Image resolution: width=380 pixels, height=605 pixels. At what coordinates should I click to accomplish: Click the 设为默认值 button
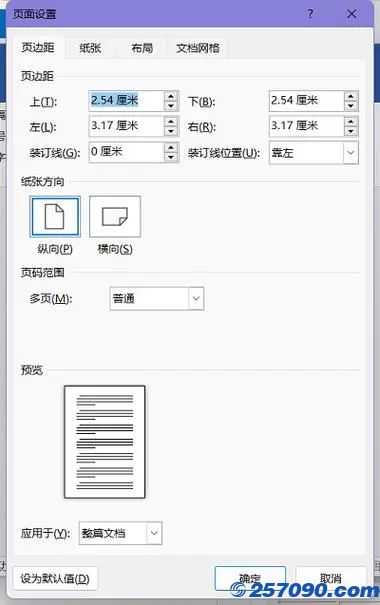(55, 578)
